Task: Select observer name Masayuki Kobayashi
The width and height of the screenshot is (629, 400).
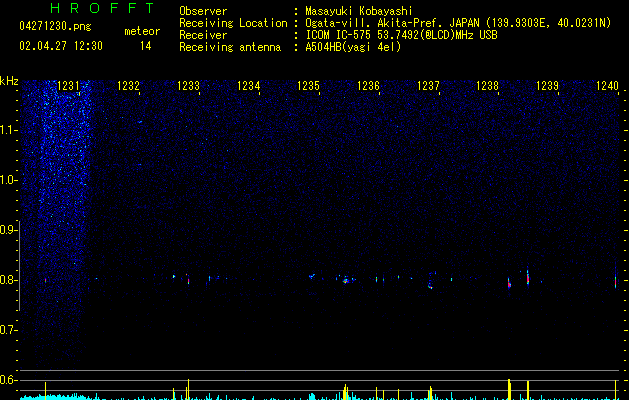Action: click(359, 11)
